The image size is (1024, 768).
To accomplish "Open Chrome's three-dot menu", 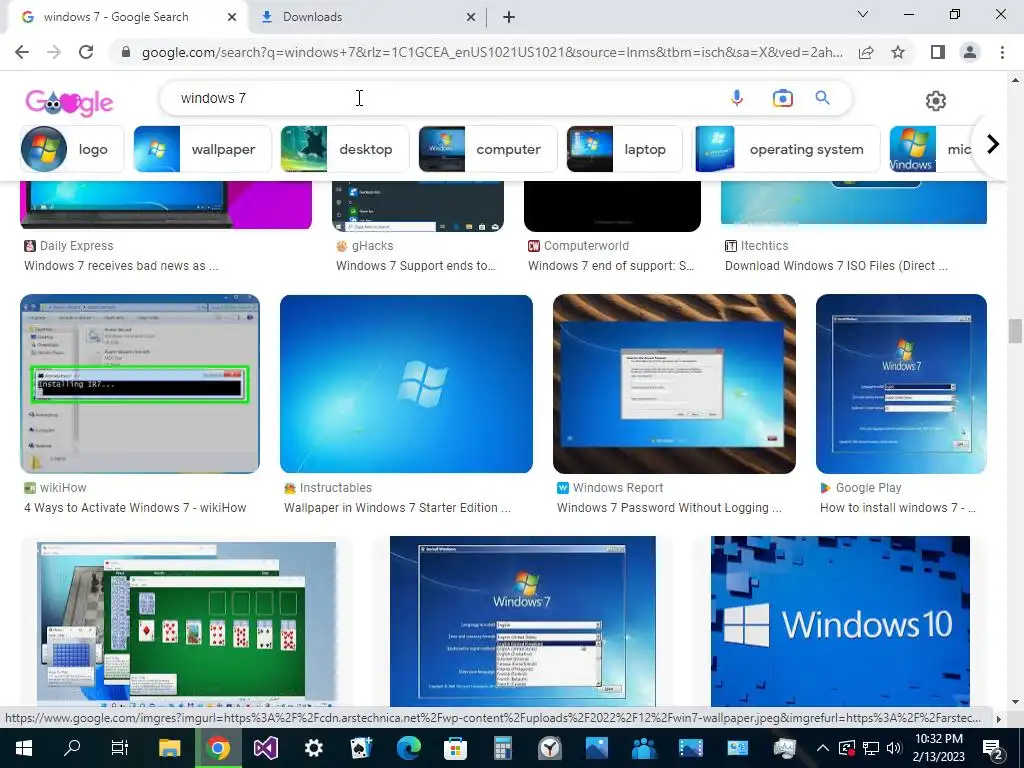I will [1002, 52].
